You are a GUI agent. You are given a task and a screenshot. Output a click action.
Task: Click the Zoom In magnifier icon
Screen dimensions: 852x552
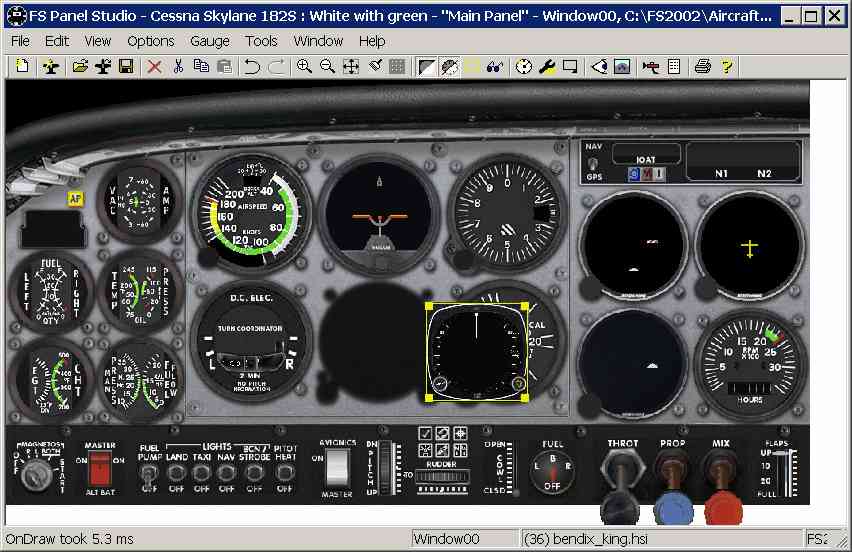pos(304,66)
